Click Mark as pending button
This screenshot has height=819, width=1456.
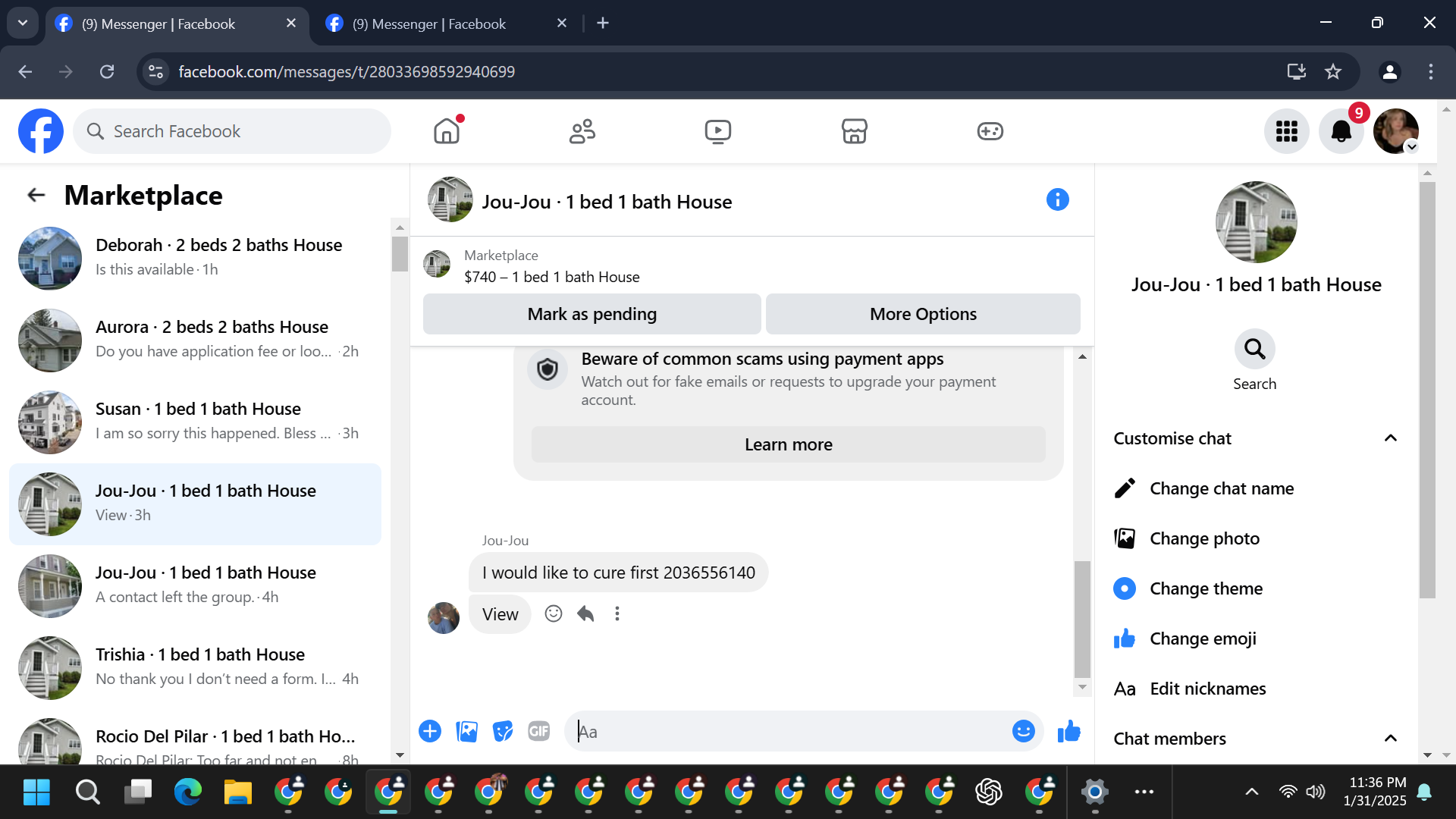coord(591,314)
